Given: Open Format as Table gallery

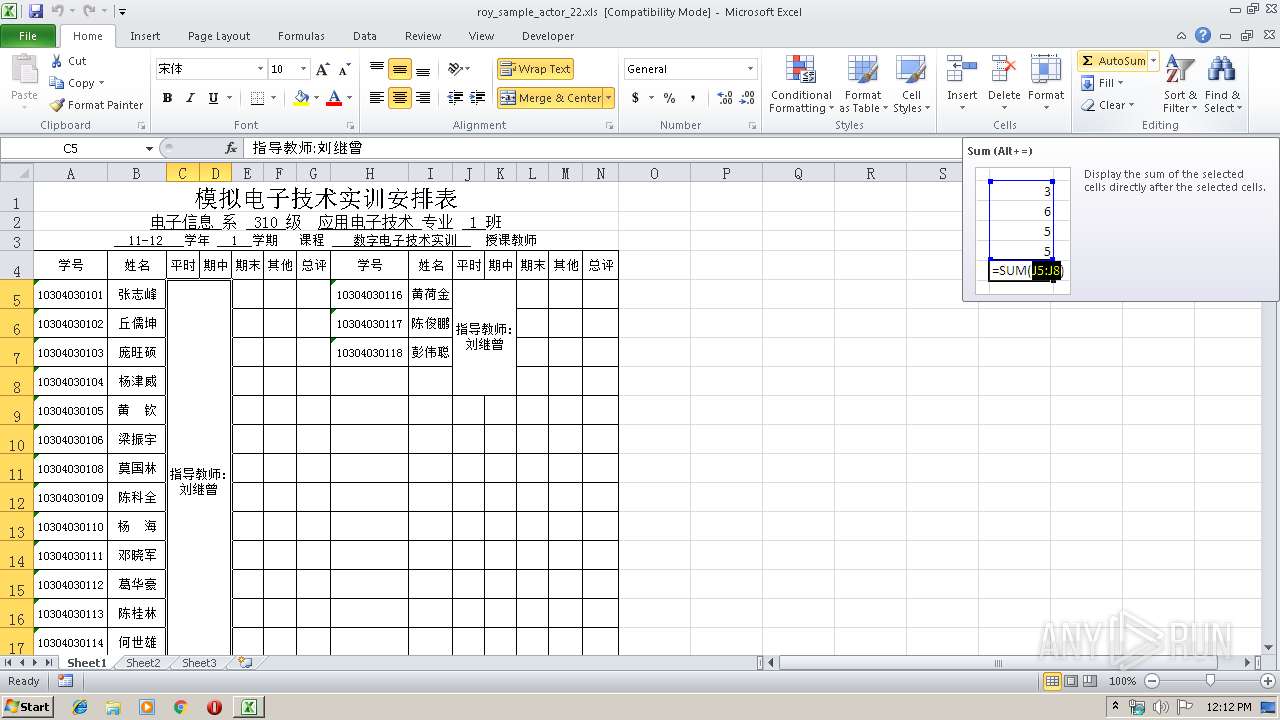Looking at the screenshot, I should [862, 85].
